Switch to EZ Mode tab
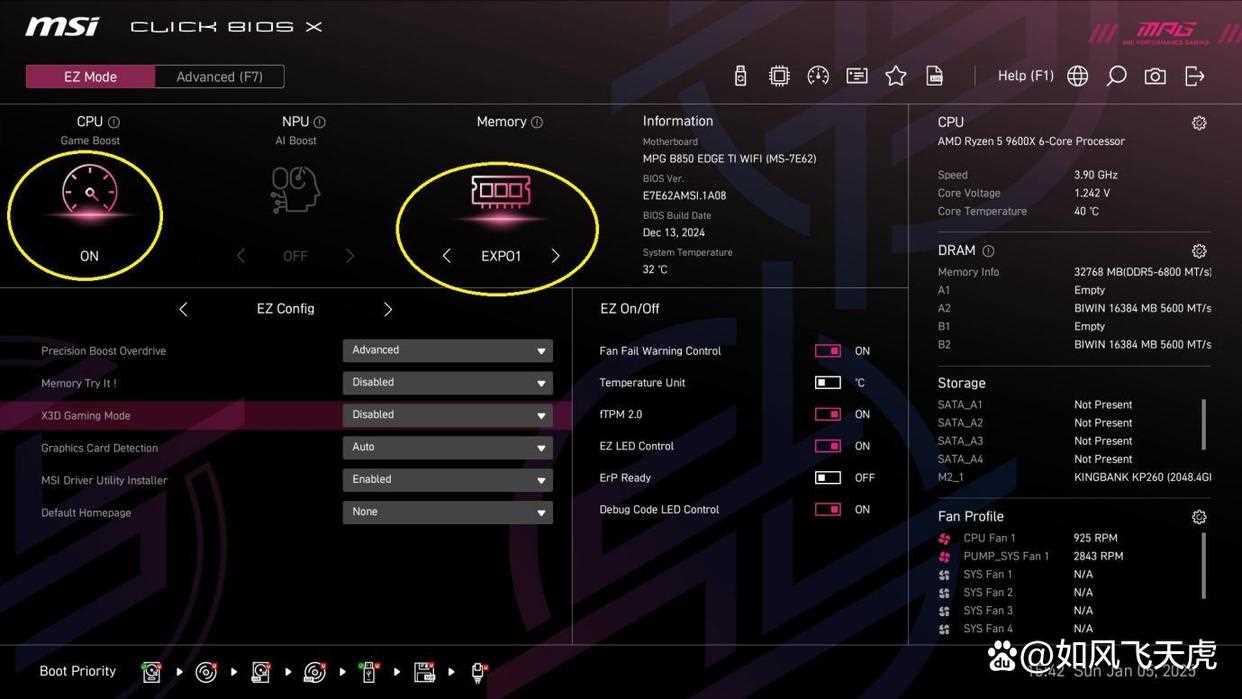This screenshot has height=699, width=1242. click(x=90, y=77)
